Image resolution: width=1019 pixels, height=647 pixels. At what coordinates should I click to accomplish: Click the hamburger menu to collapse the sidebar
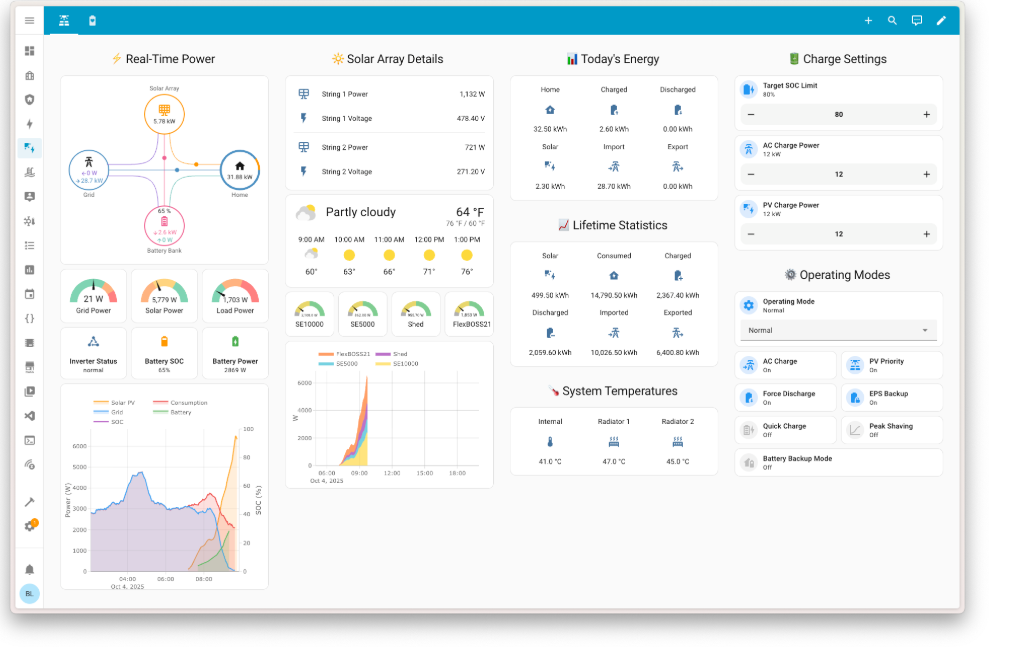(x=29, y=20)
